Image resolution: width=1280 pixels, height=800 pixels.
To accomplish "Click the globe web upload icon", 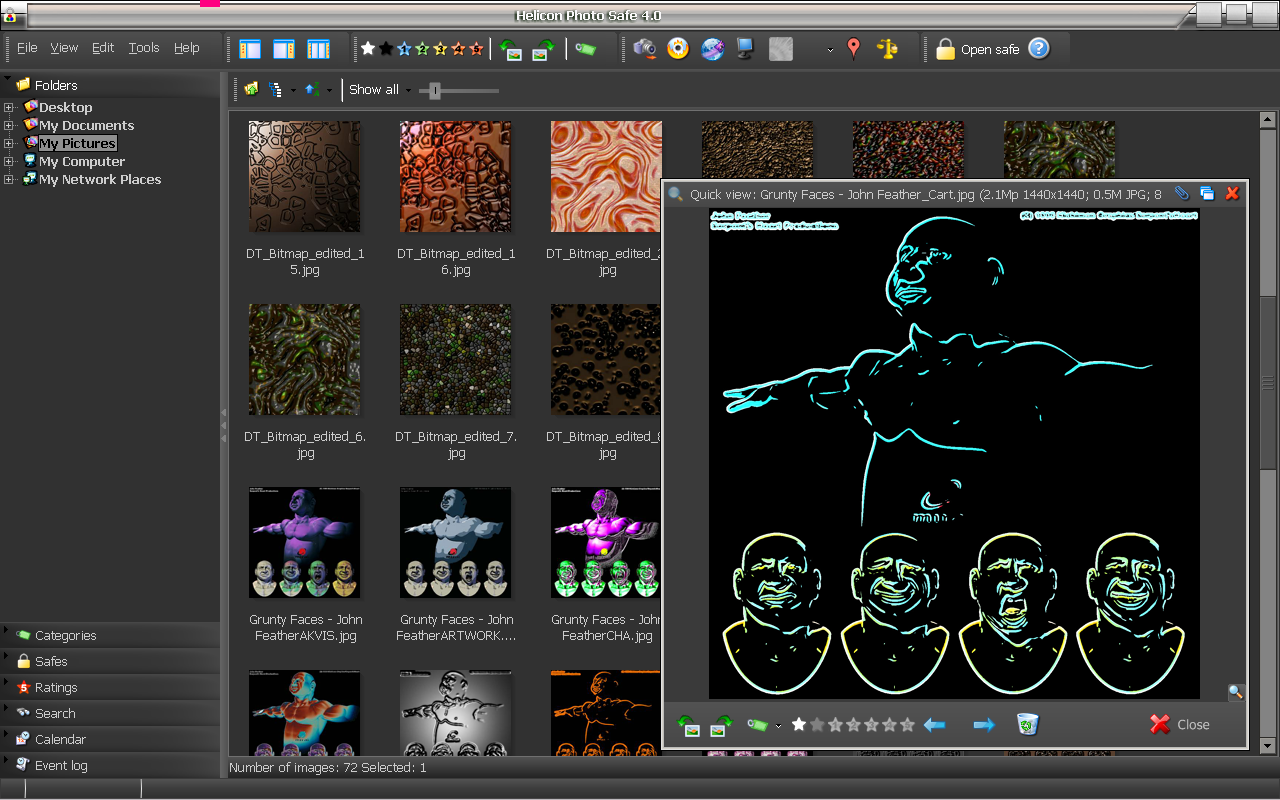I will 712,48.
